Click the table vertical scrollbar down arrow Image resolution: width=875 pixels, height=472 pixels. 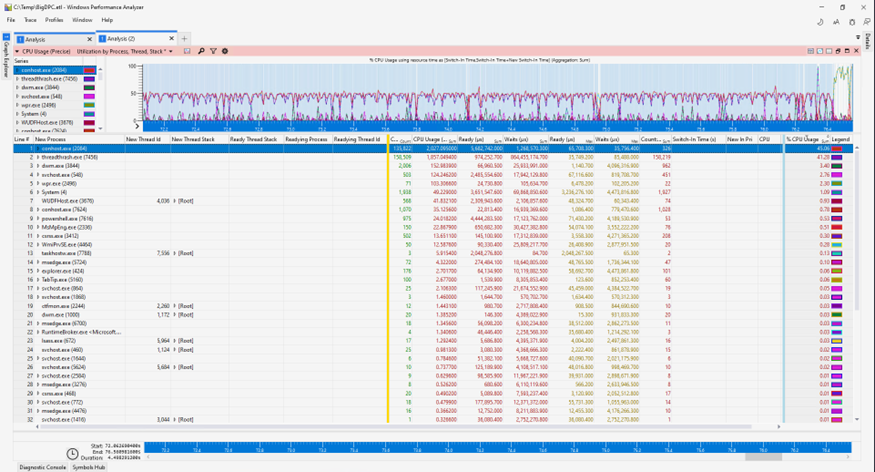[857, 420]
